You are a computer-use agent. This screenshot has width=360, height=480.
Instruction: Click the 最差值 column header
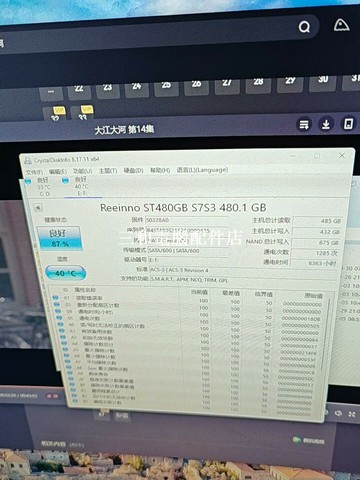[x=231, y=293]
